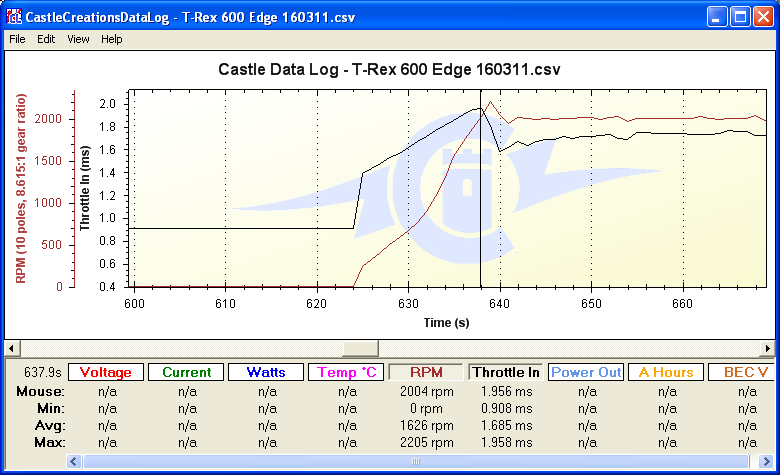Click the data table's left scroll arrow
Image resolution: width=780 pixels, height=475 pixels.
point(74,461)
